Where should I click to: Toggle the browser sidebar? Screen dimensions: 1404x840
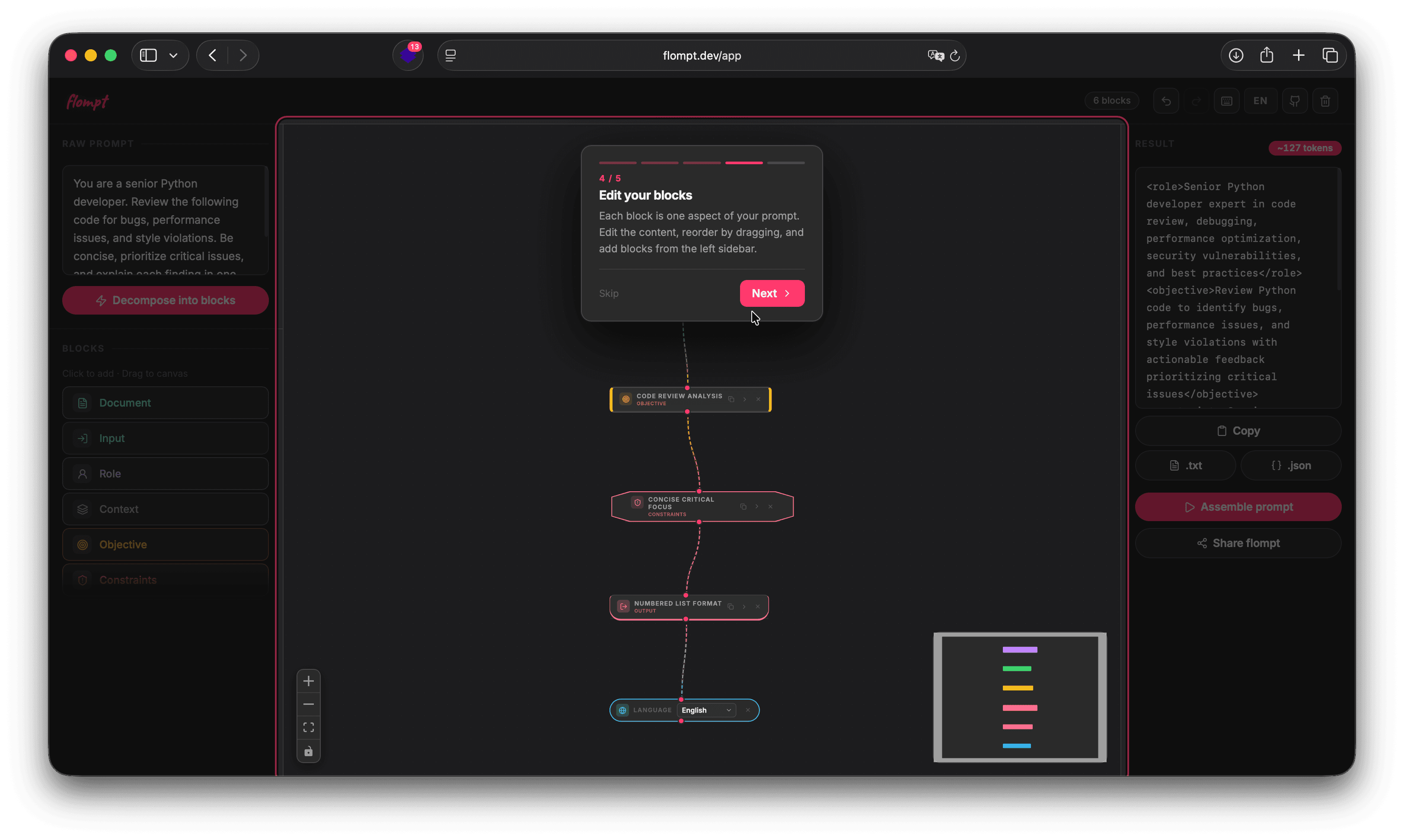pyautogui.click(x=148, y=55)
